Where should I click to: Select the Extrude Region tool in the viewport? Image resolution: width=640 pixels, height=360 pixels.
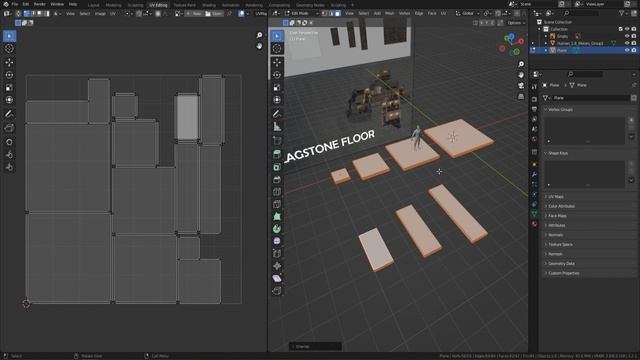[277, 154]
